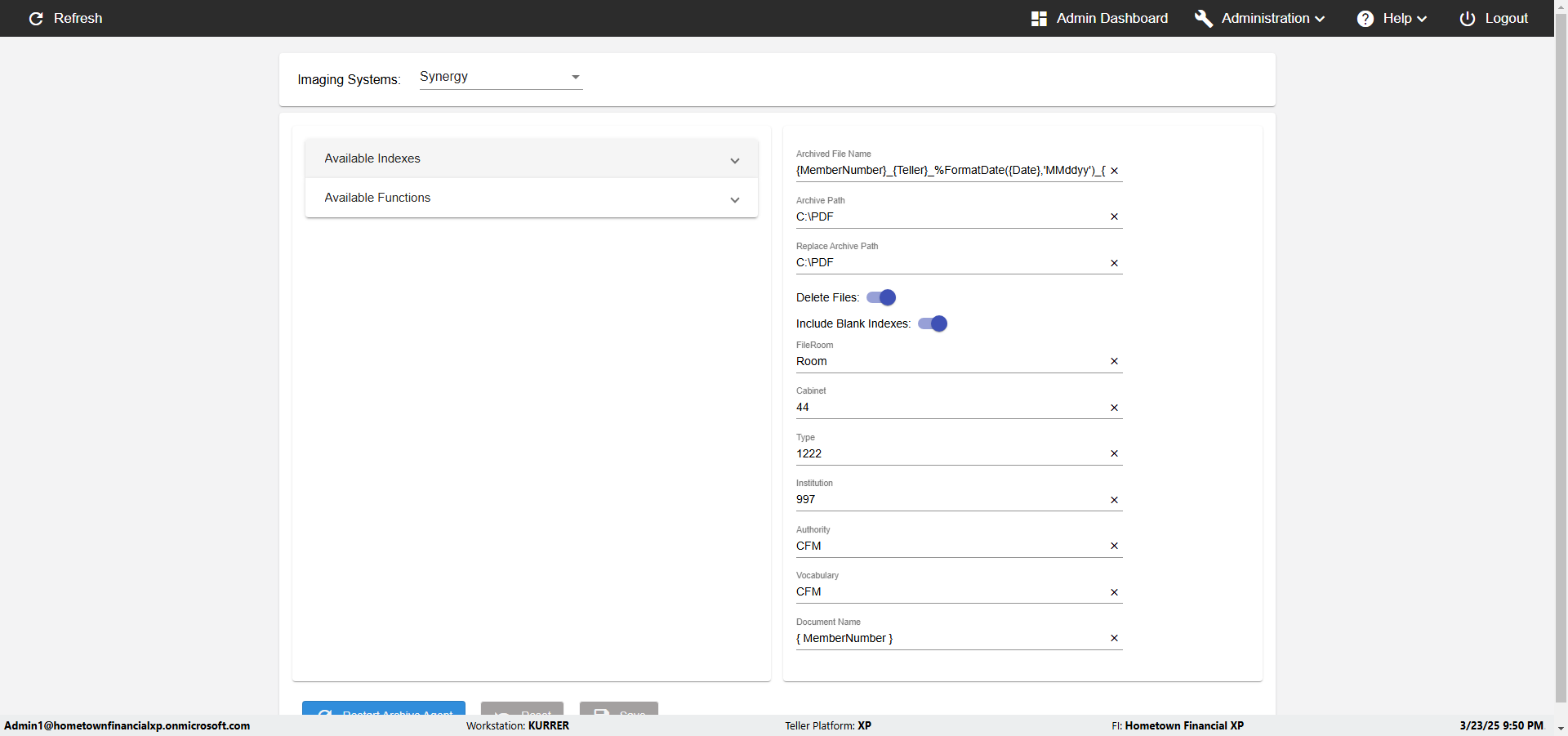This screenshot has height=736, width=1568.
Task: Click the Help question mark icon
Action: [1365, 19]
